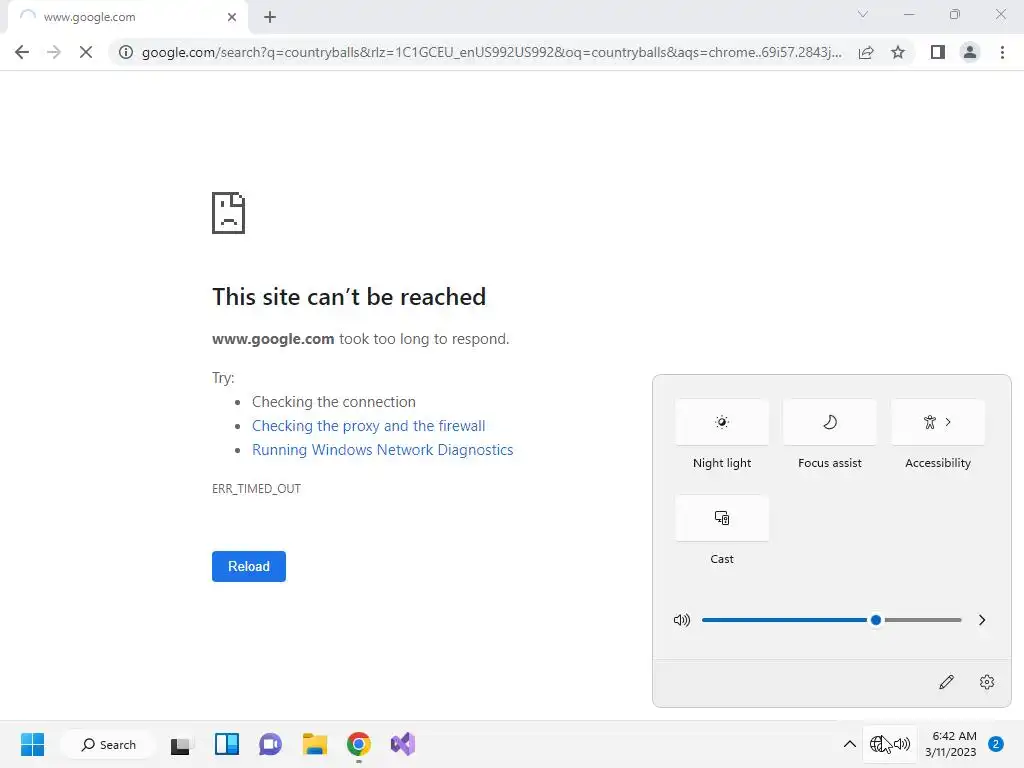Click the taskbar Search box
The image size is (1024, 768).
pyautogui.click(x=108, y=744)
